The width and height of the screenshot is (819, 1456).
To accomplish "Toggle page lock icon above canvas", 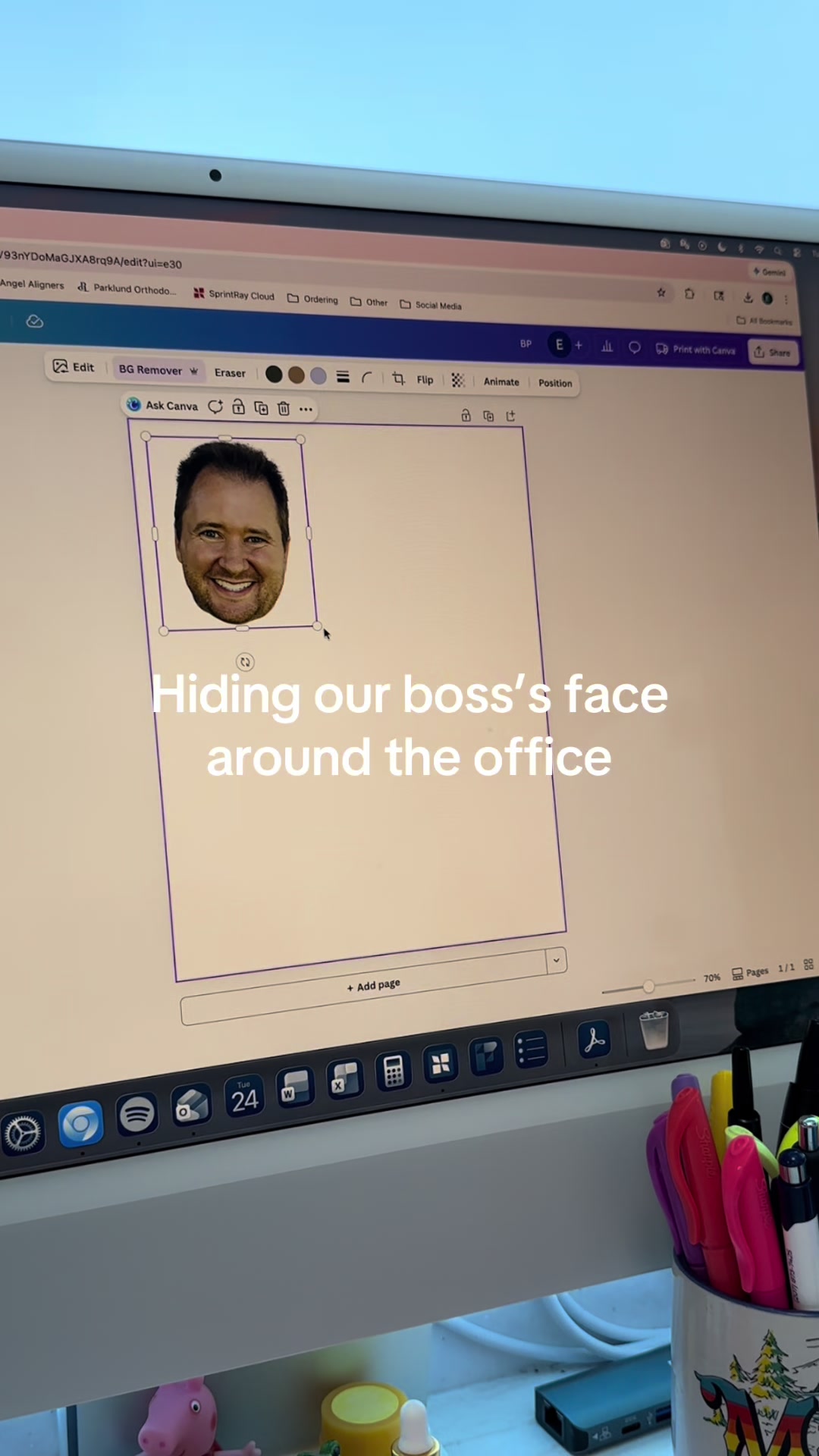I will tap(466, 415).
